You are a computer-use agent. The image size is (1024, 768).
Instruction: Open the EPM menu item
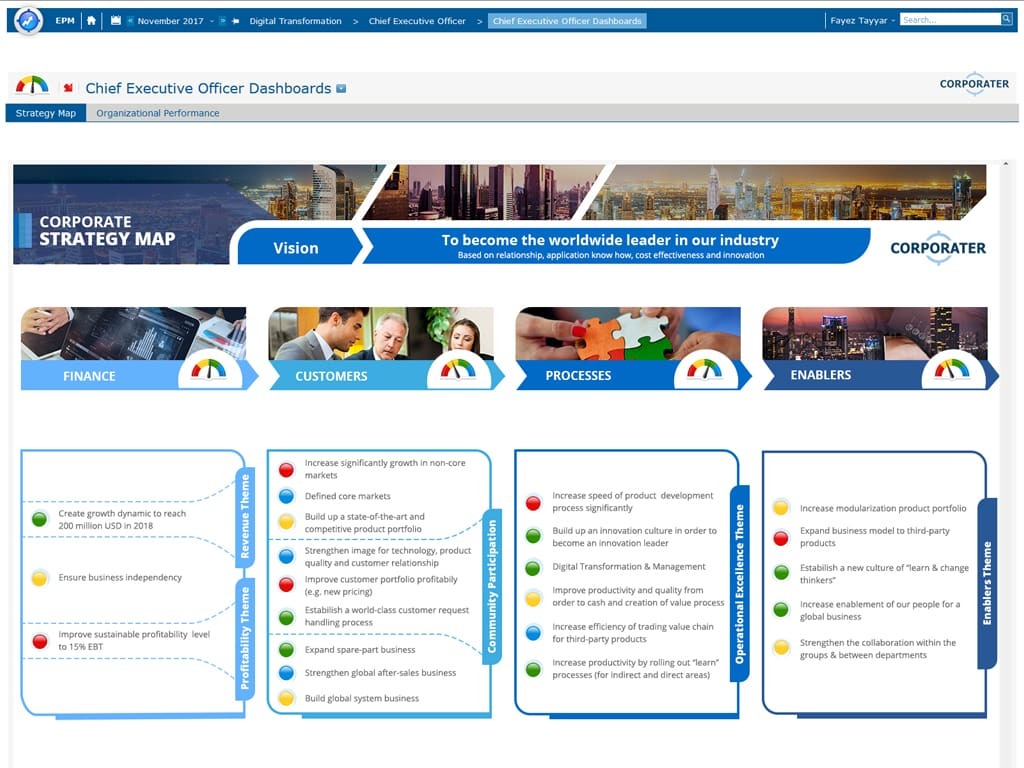[65, 20]
